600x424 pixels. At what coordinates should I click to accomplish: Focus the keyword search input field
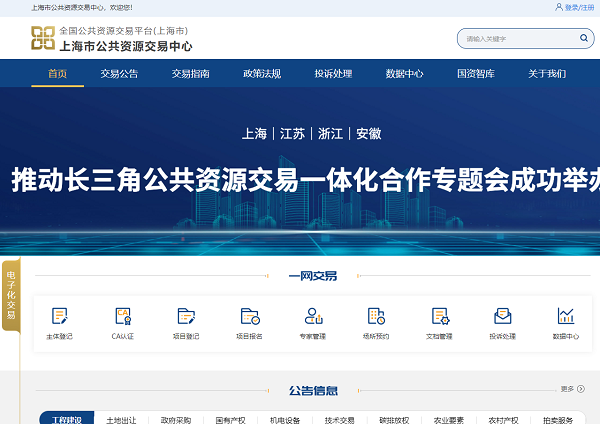click(520, 38)
